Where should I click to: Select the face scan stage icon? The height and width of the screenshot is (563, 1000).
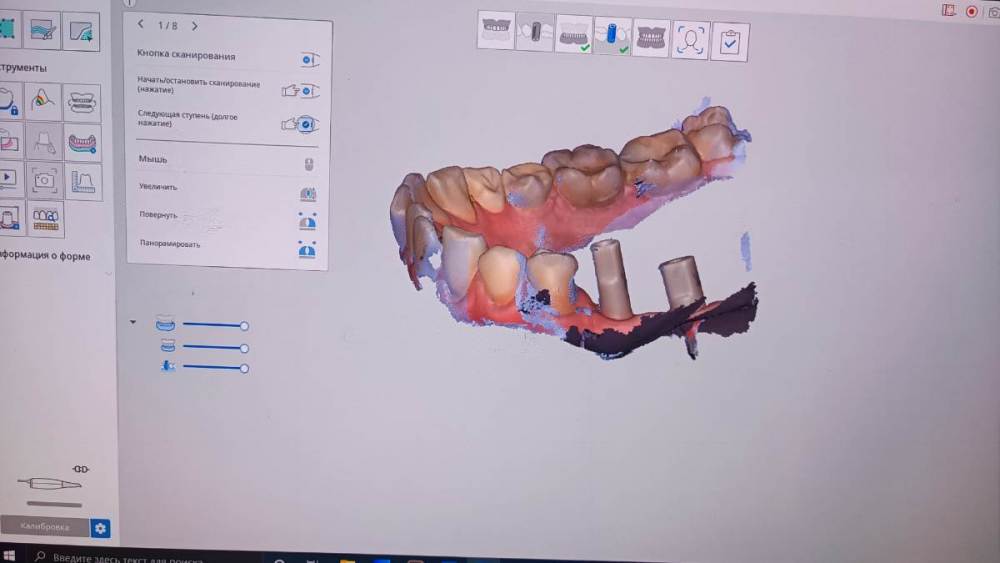[x=690, y=40]
